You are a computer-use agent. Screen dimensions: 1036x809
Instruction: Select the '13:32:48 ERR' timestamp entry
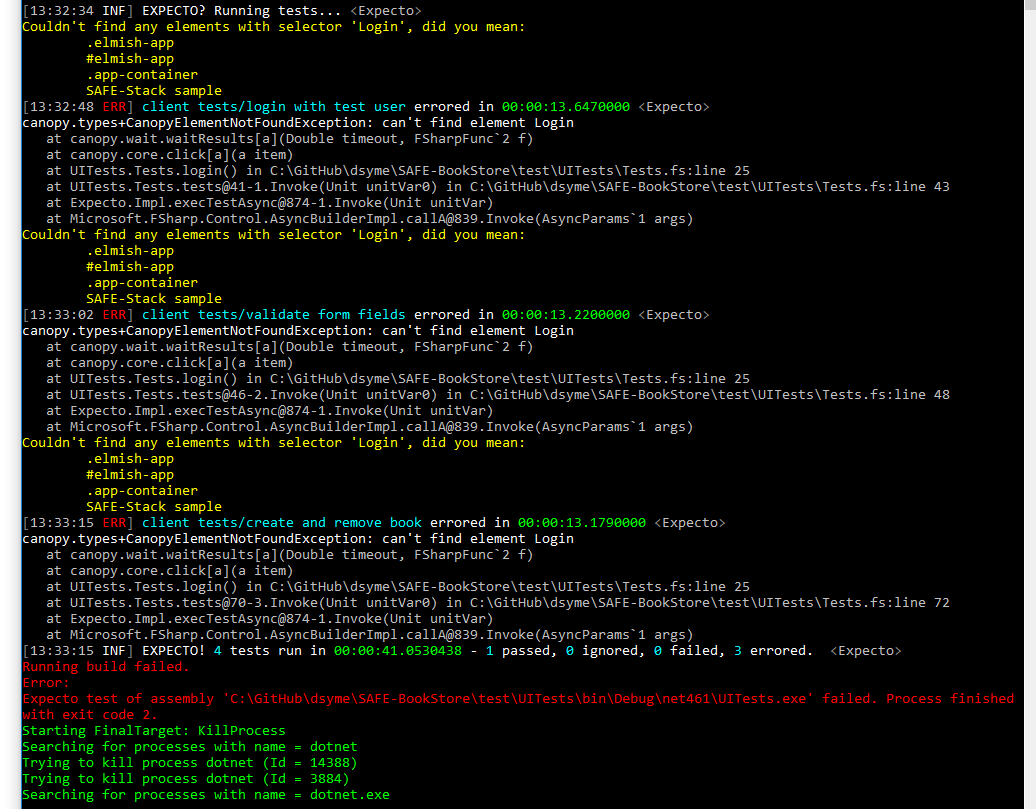78,106
